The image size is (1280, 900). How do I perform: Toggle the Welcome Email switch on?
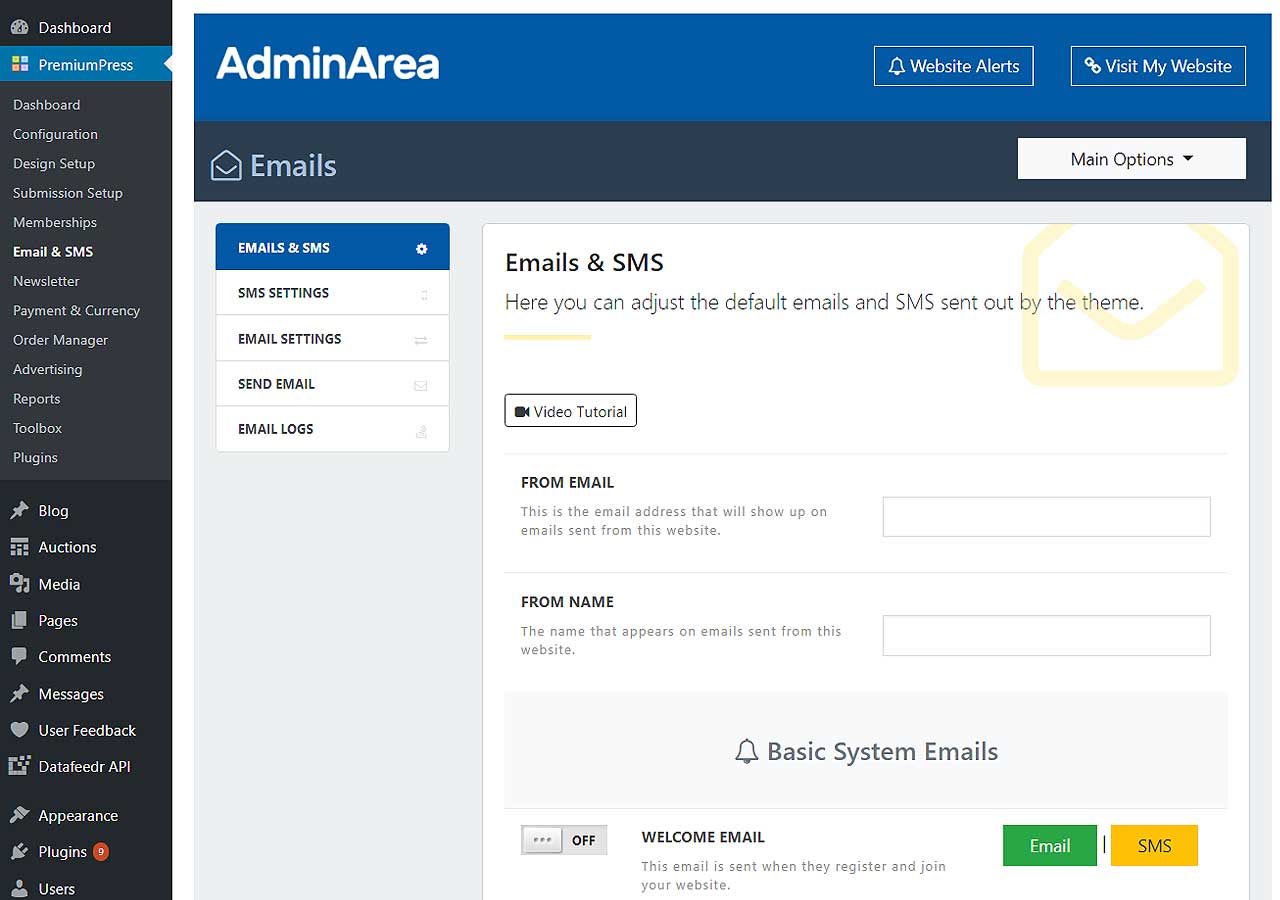coord(564,840)
